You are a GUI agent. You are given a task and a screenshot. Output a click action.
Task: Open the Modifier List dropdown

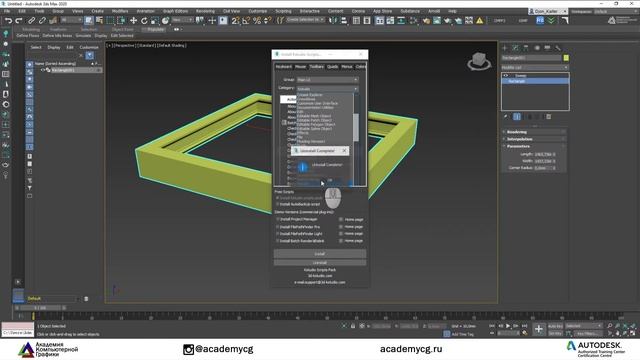[535, 67]
